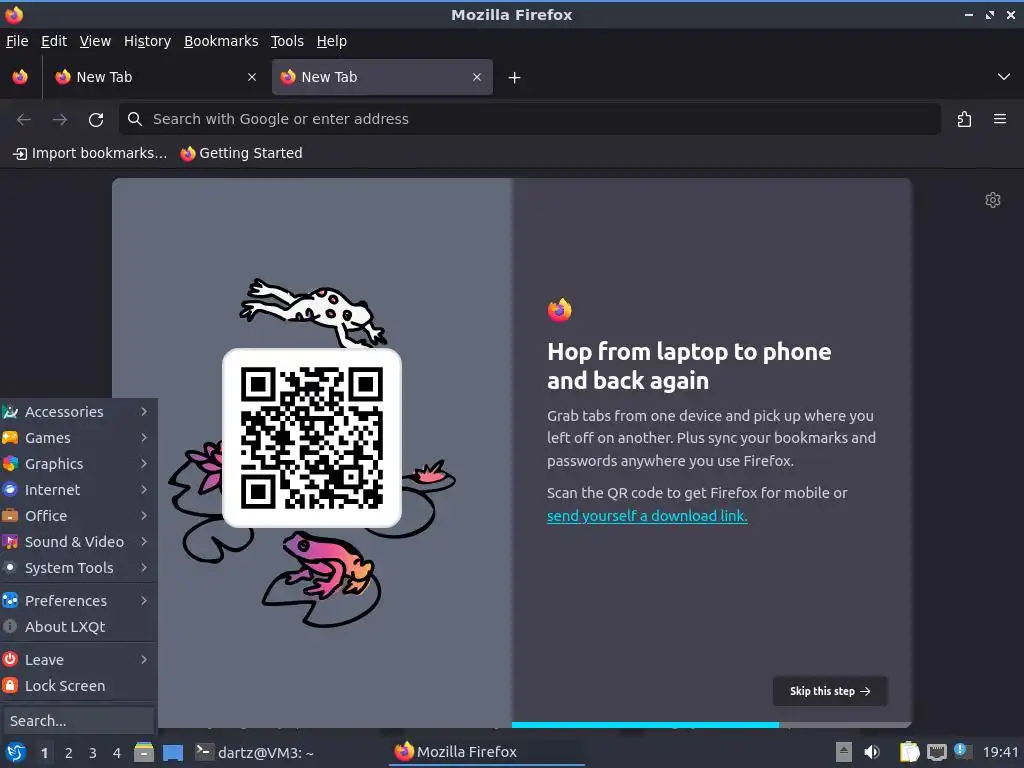Switch to virtual desktop 4
This screenshot has height=768, width=1024.
[x=117, y=753]
